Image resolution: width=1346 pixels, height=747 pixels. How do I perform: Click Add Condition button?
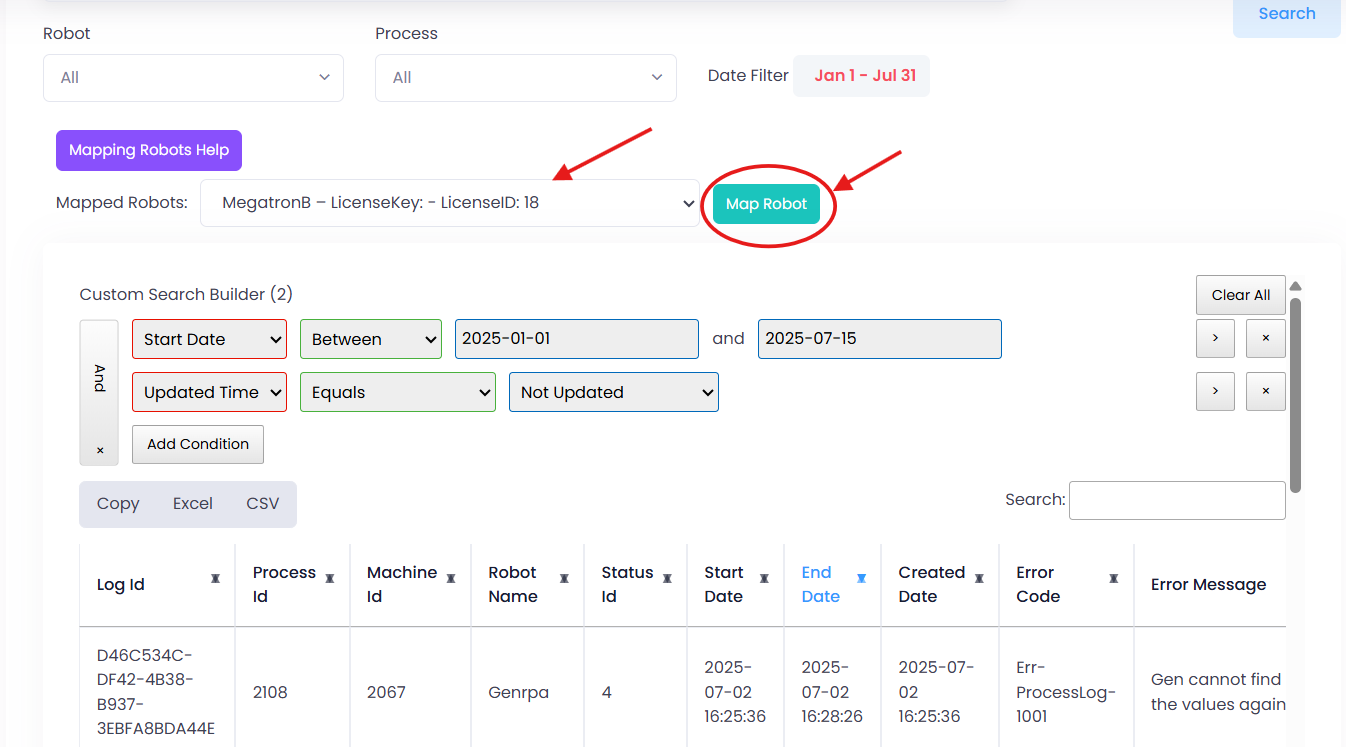pos(198,444)
